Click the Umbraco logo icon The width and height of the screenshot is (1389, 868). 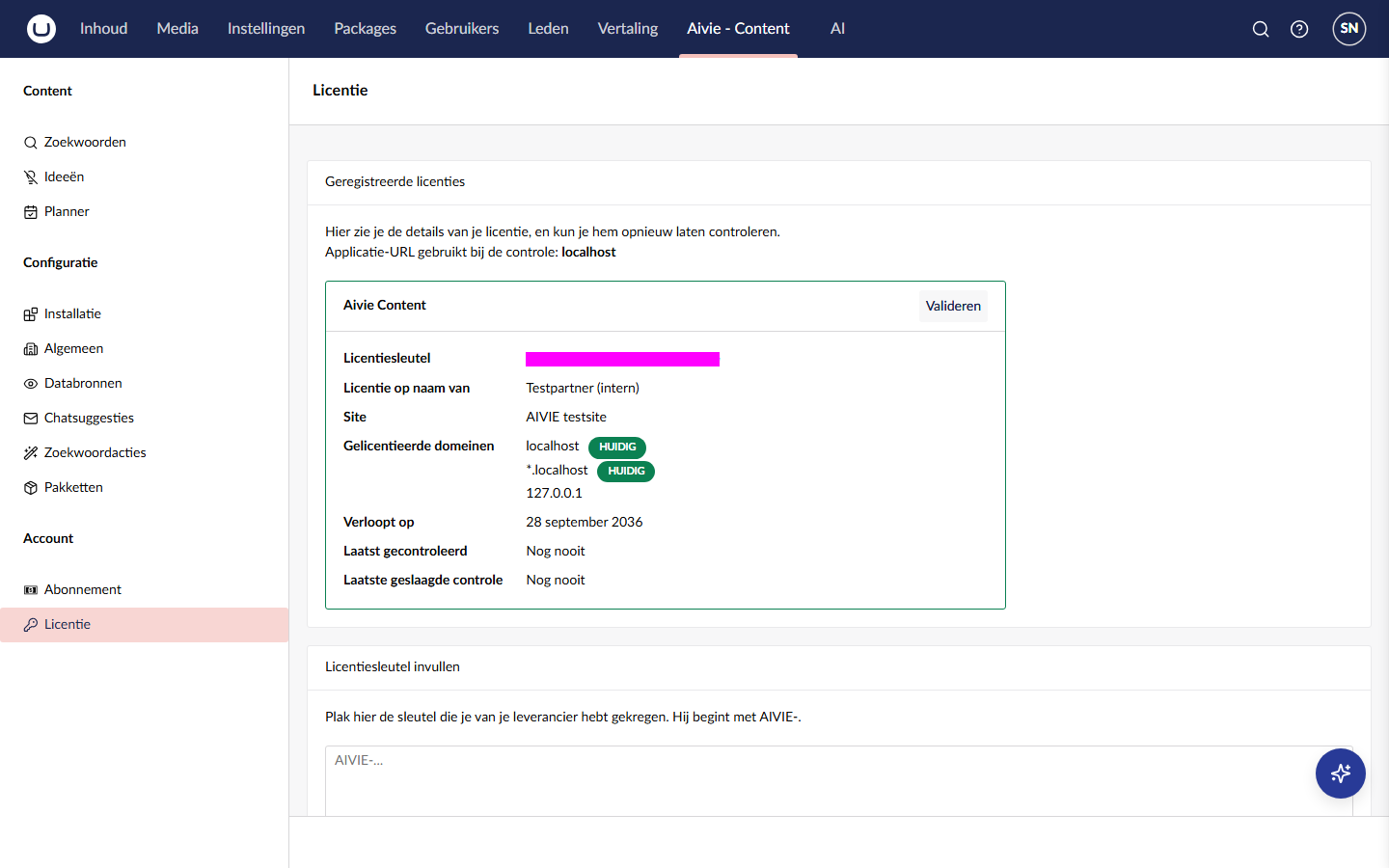click(41, 29)
